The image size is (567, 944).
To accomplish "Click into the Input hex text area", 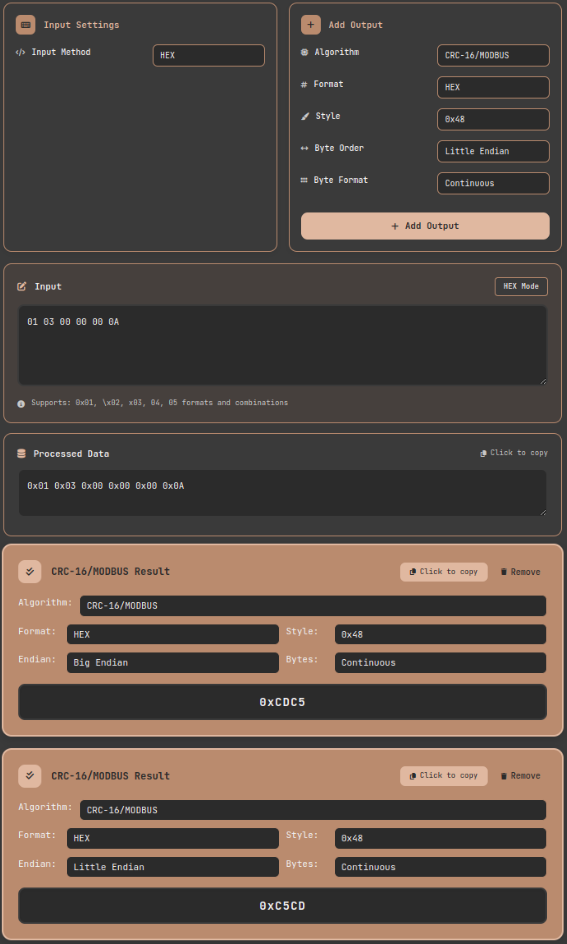I will click(x=282, y=345).
